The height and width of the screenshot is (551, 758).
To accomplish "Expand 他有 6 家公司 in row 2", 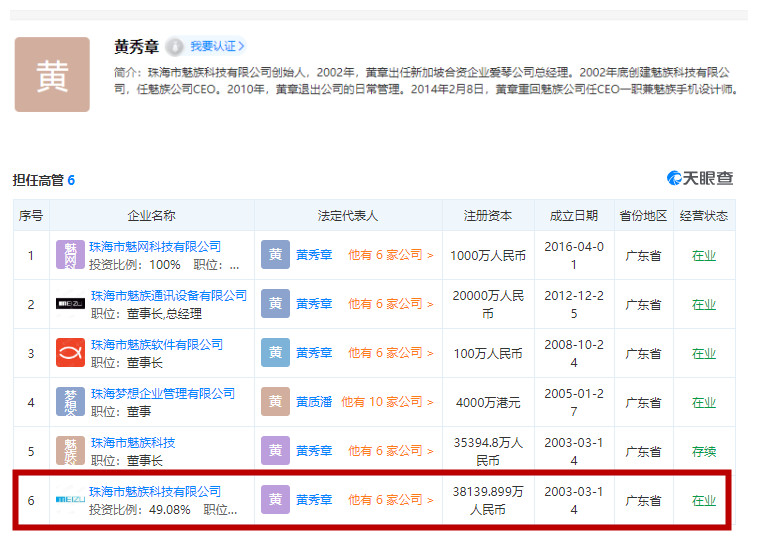I will (x=391, y=304).
